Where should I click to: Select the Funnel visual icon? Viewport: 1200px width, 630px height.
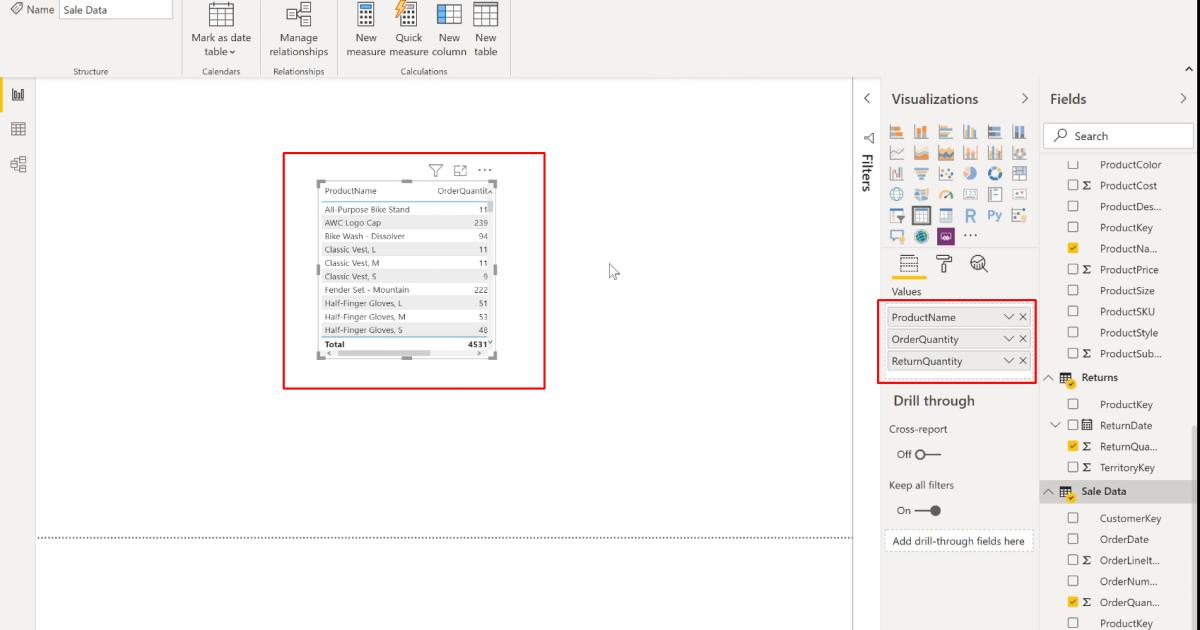tap(922, 173)
